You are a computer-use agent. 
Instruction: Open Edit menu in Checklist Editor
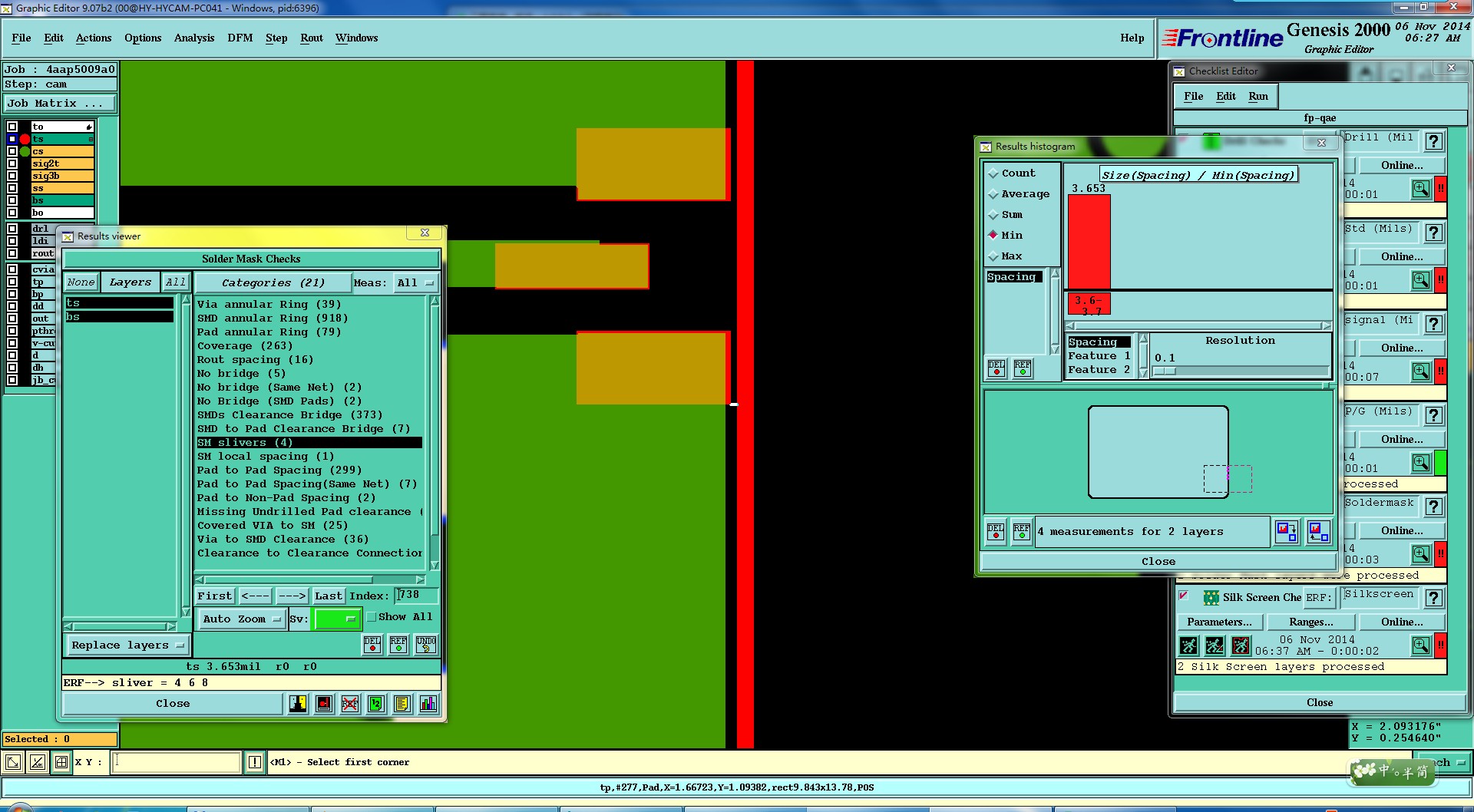point(1226,96)
